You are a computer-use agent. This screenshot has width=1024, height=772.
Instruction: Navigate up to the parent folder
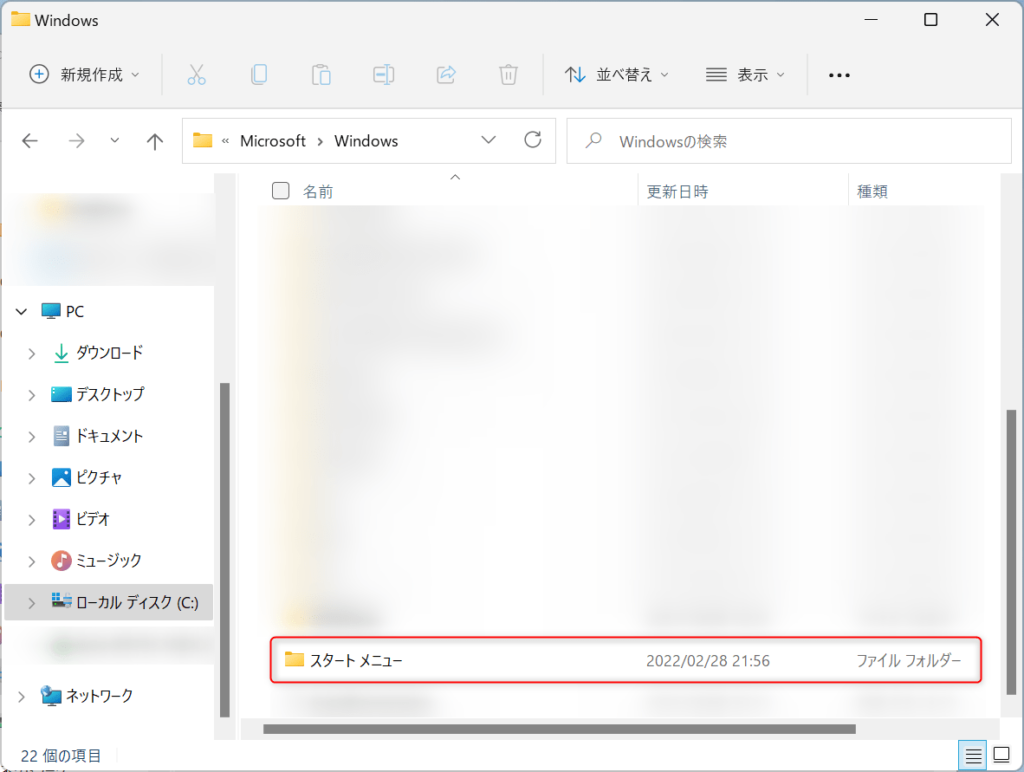click(154, 140)
